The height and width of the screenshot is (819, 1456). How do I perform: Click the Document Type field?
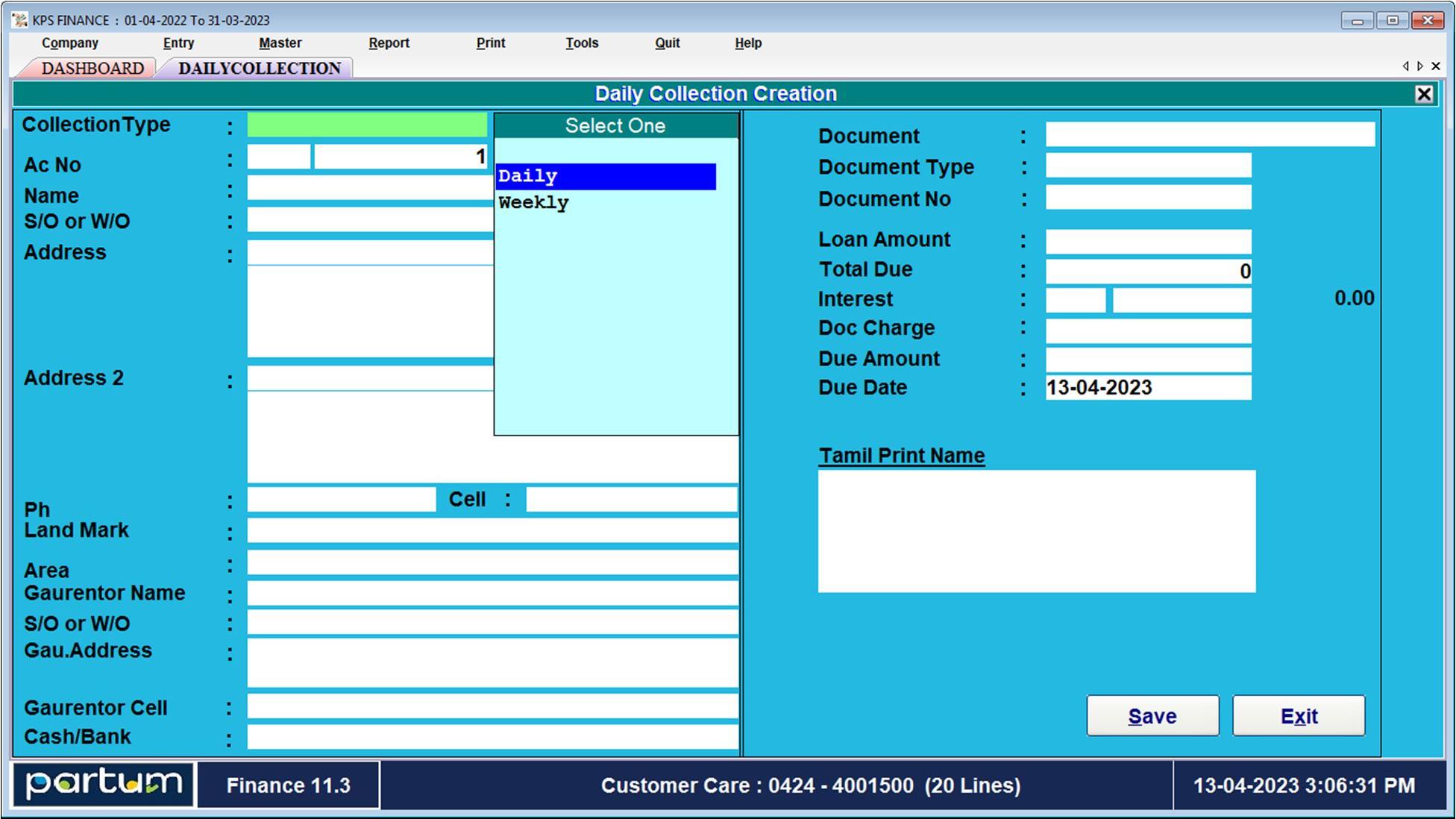1148,165
